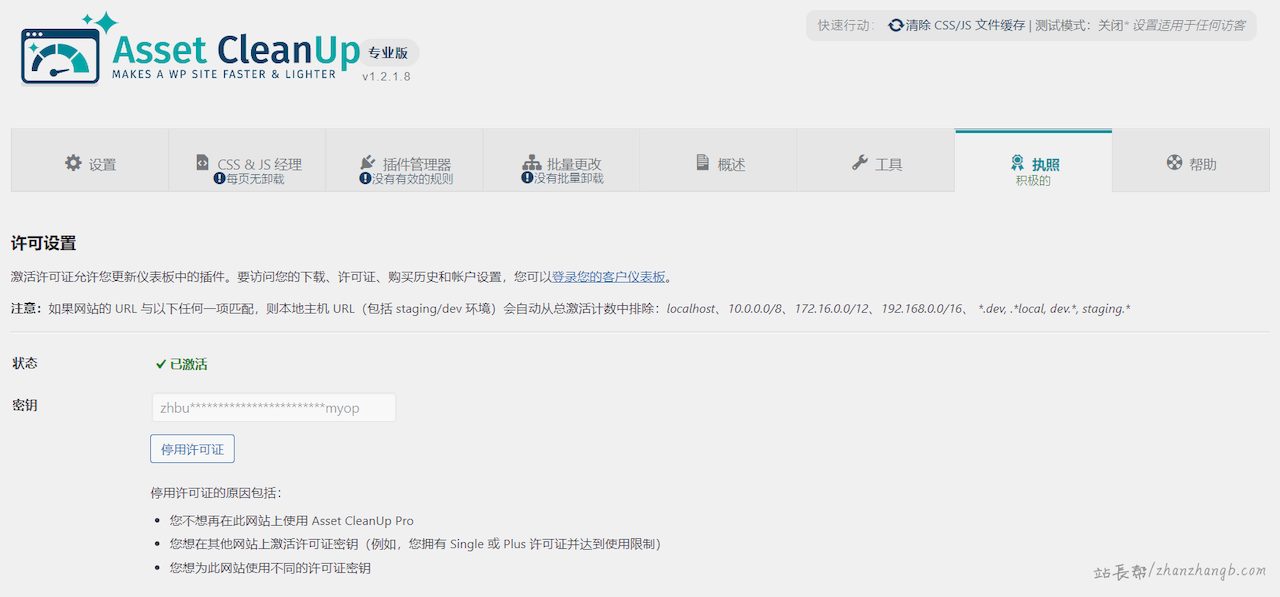Click the gear icon on the 设置 tab

(x=73, y=163)
